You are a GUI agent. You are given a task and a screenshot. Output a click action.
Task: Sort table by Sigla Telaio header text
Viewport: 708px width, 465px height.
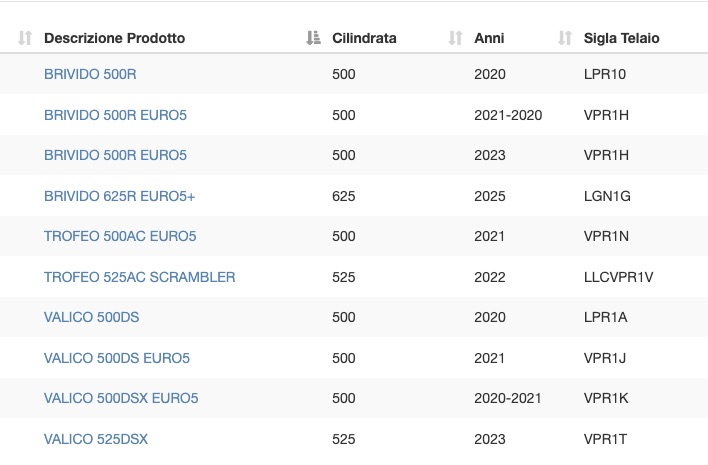pos(621,38)
